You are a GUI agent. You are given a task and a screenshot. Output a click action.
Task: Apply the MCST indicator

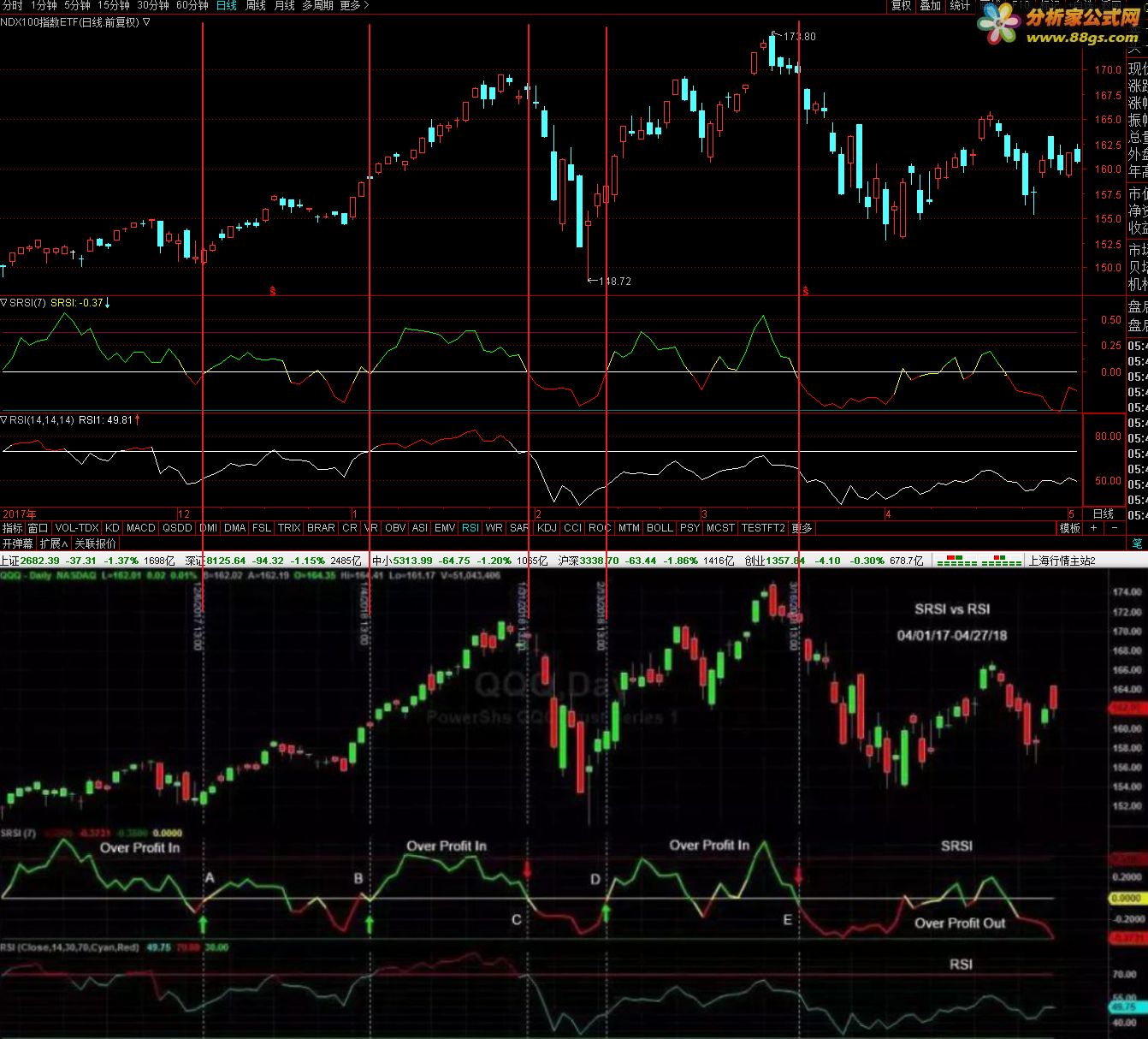(x=720, y=528)
